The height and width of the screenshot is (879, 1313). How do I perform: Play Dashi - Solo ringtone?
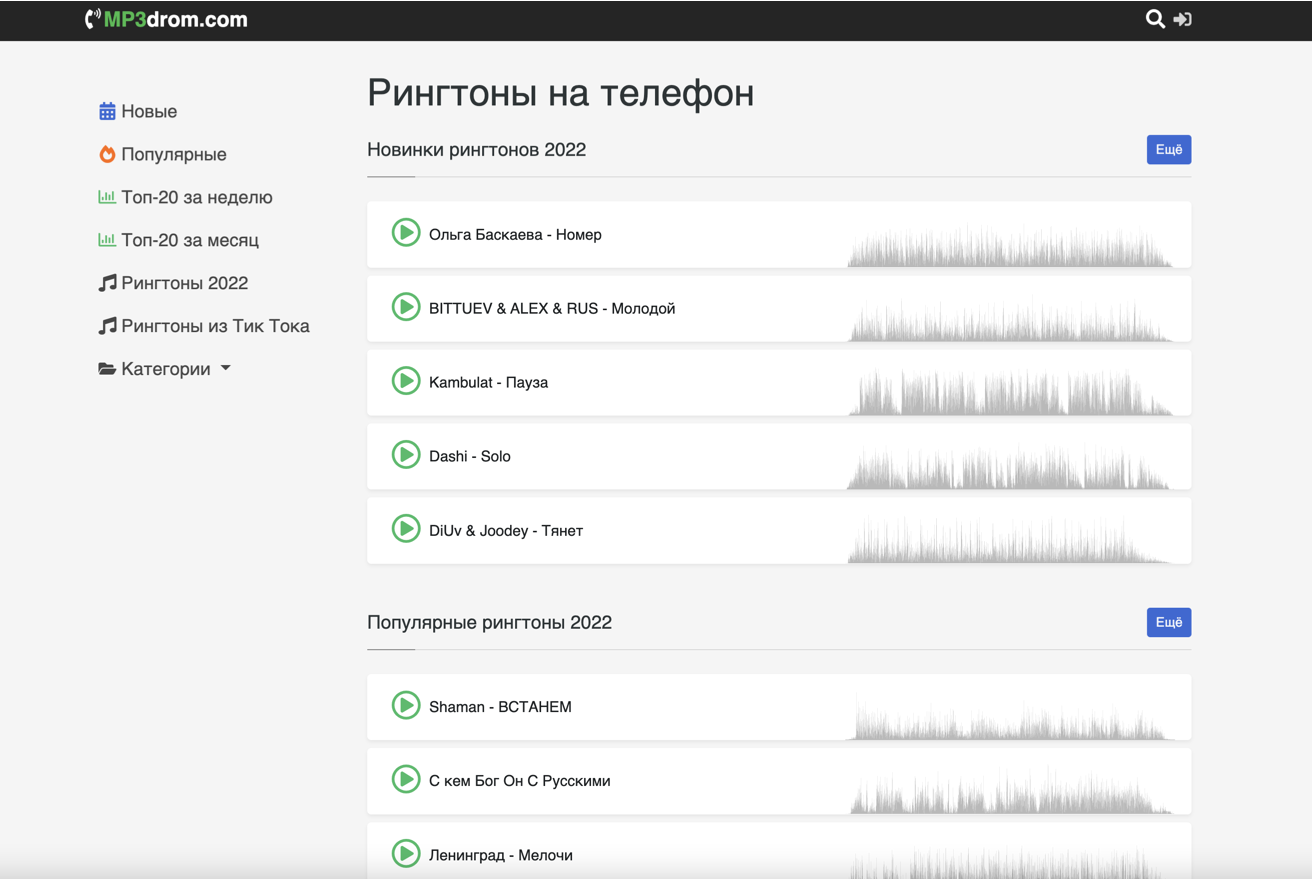point(405,455)
